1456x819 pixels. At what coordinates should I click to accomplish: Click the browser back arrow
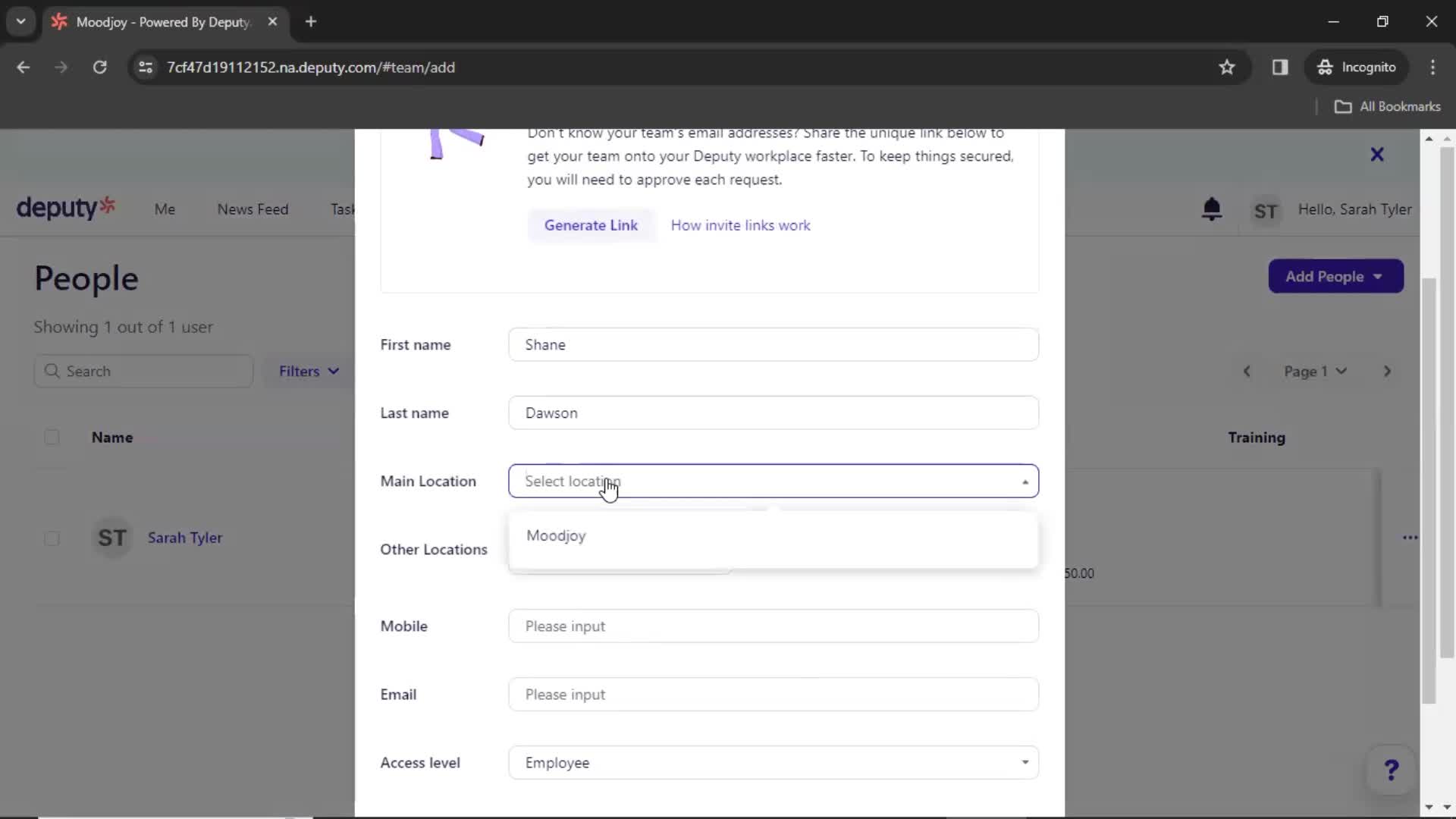[x=23, y=67]
